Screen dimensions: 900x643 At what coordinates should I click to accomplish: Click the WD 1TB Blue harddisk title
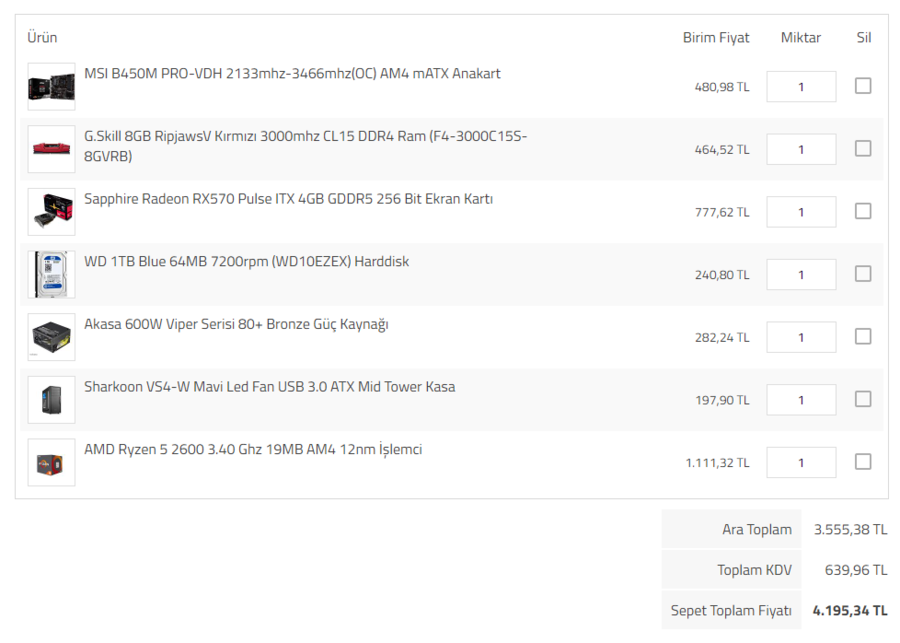[246, 262]
